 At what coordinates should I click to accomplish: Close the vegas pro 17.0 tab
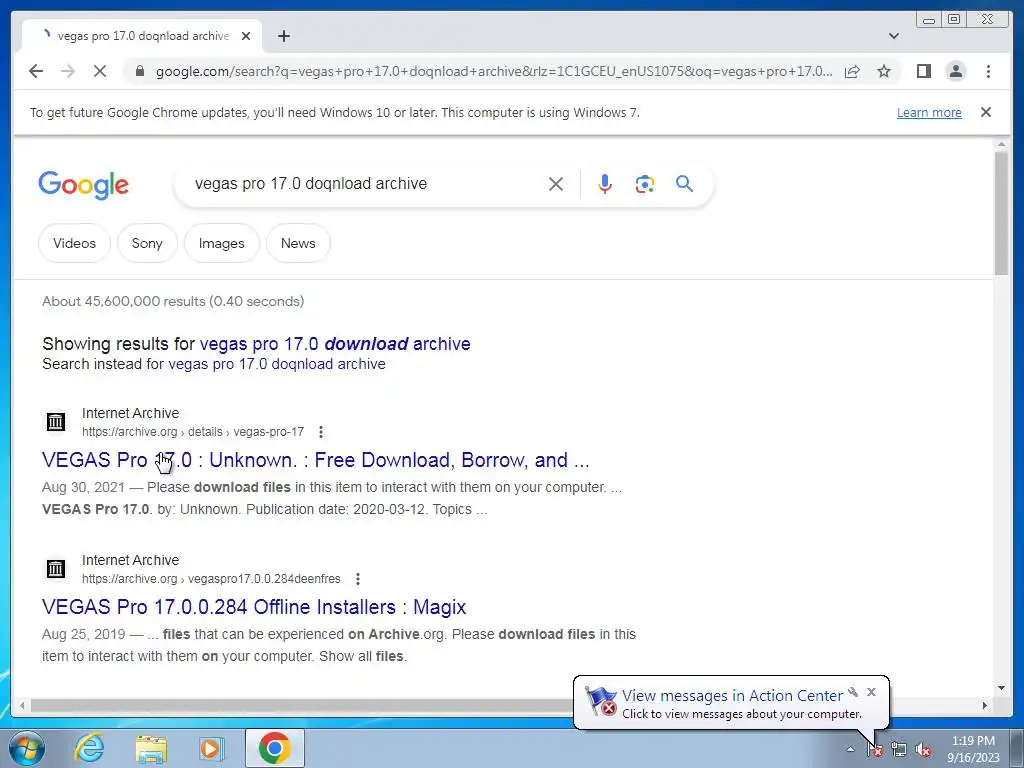246,36
